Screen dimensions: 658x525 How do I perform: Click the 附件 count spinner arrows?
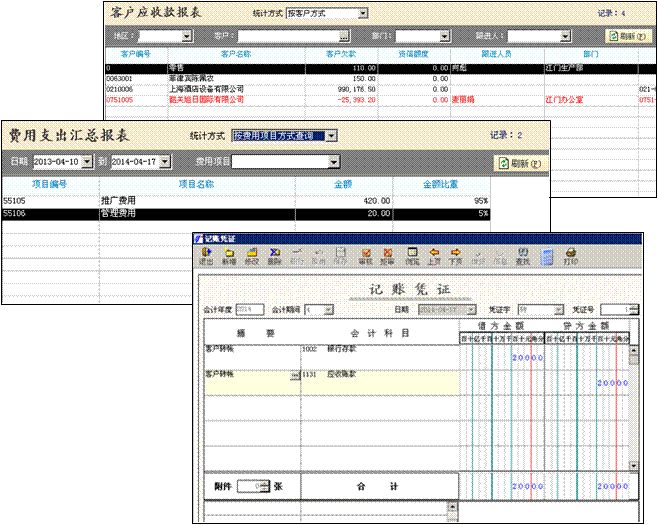264,485
